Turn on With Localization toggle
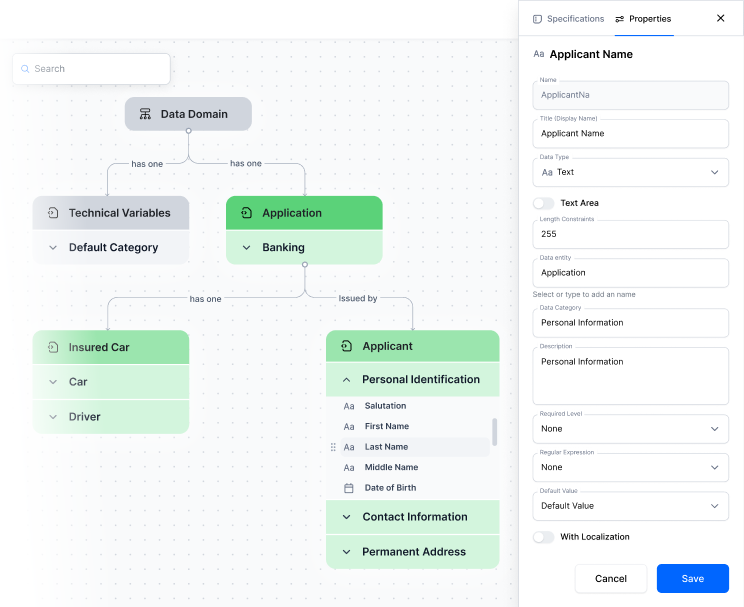Screen dimensions: 744x607 tap(543, 537)
